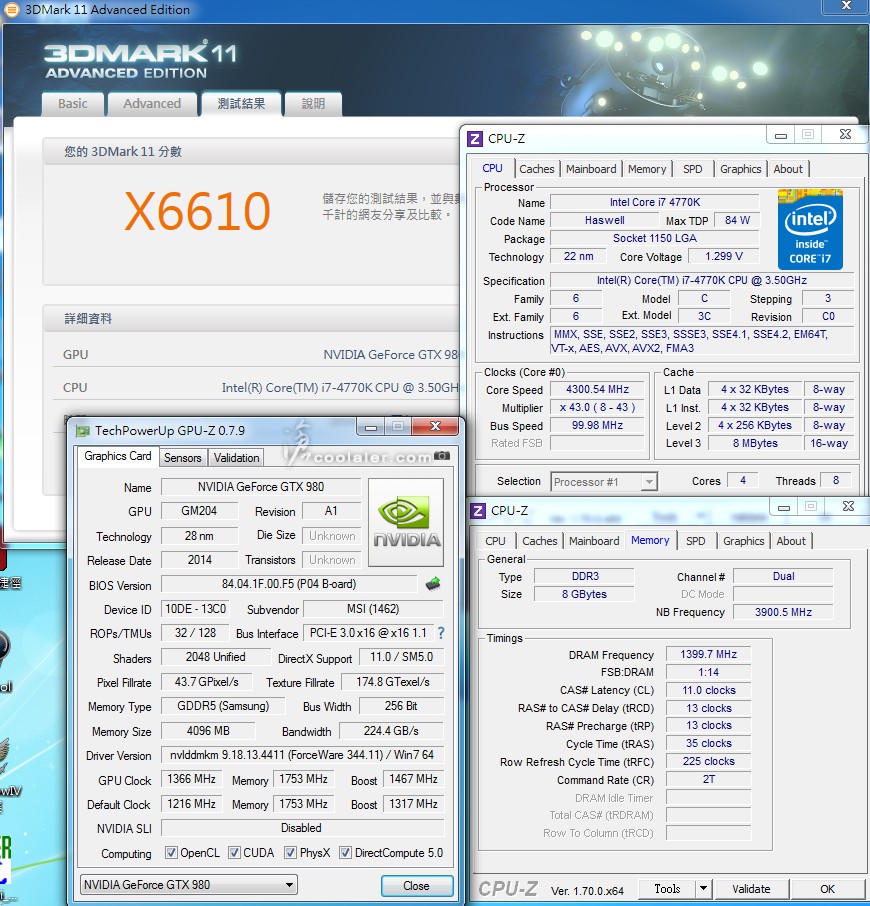Viewport: 870px width, 906px height.
Task: Click the Intel Core i7 logo in CPU-Z
Action: tap(810, 229)
